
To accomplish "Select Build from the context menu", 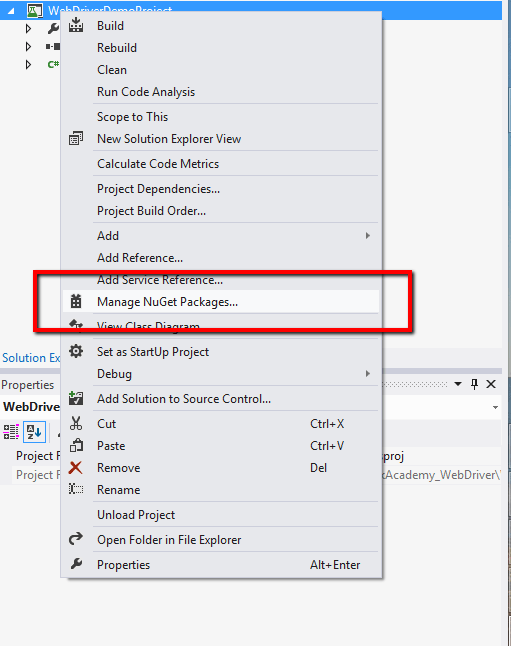I will click(x=220, y=26).
